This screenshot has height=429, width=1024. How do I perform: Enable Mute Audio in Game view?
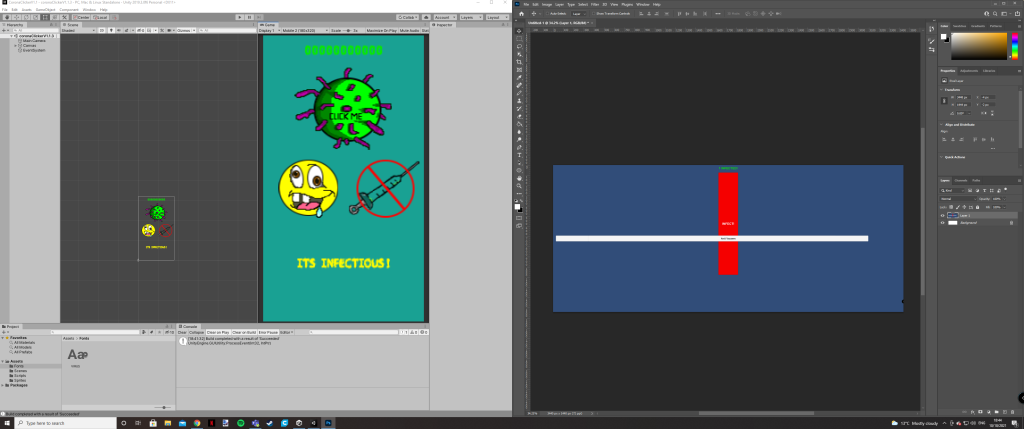tap(410, 31)
